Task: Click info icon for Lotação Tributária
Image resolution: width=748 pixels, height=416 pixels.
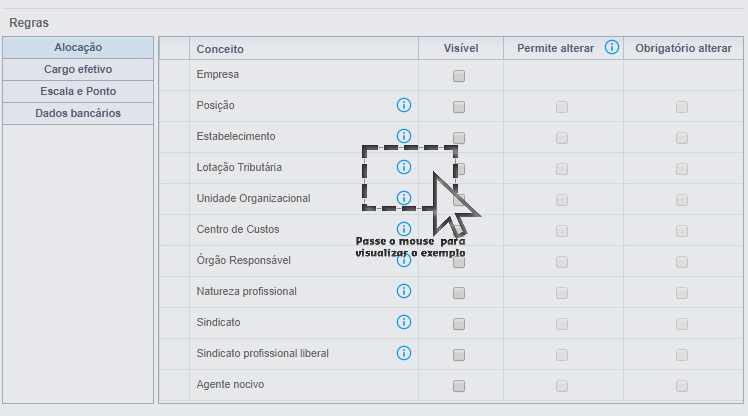Action: (x=404, y=167)
